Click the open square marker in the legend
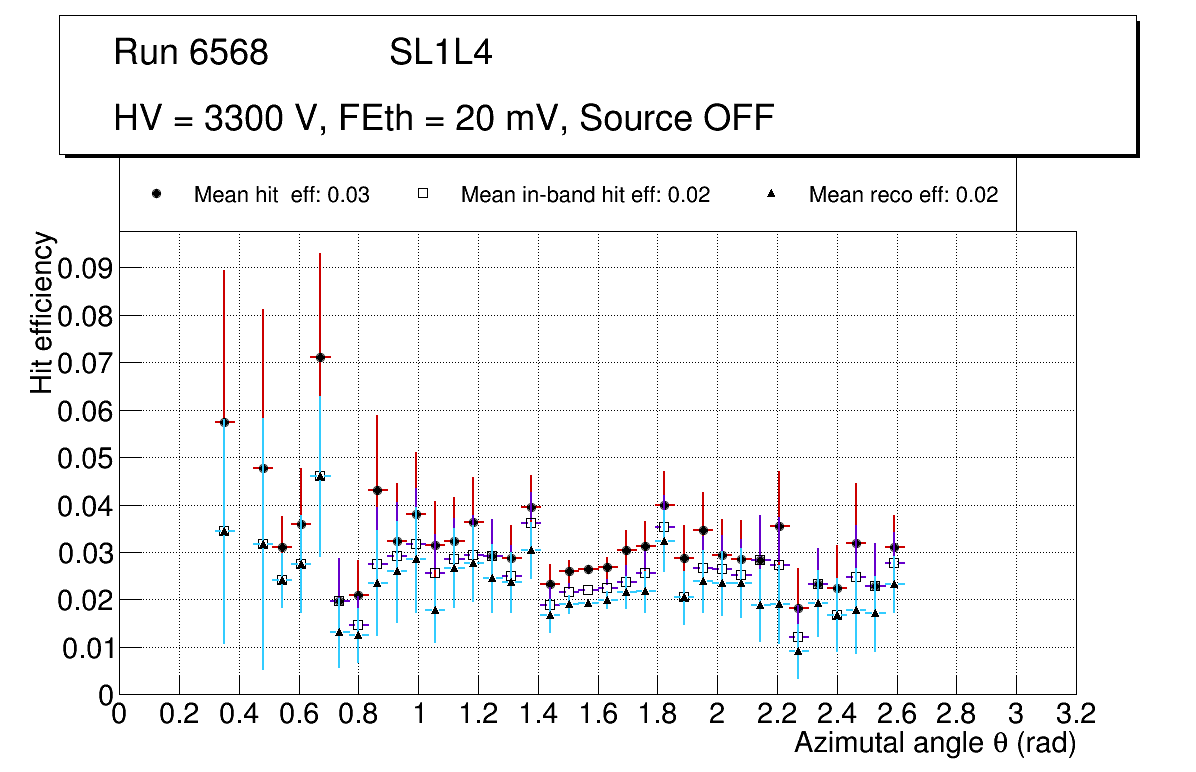Viewport: 1196px width, 772px height. coord(423,195)
